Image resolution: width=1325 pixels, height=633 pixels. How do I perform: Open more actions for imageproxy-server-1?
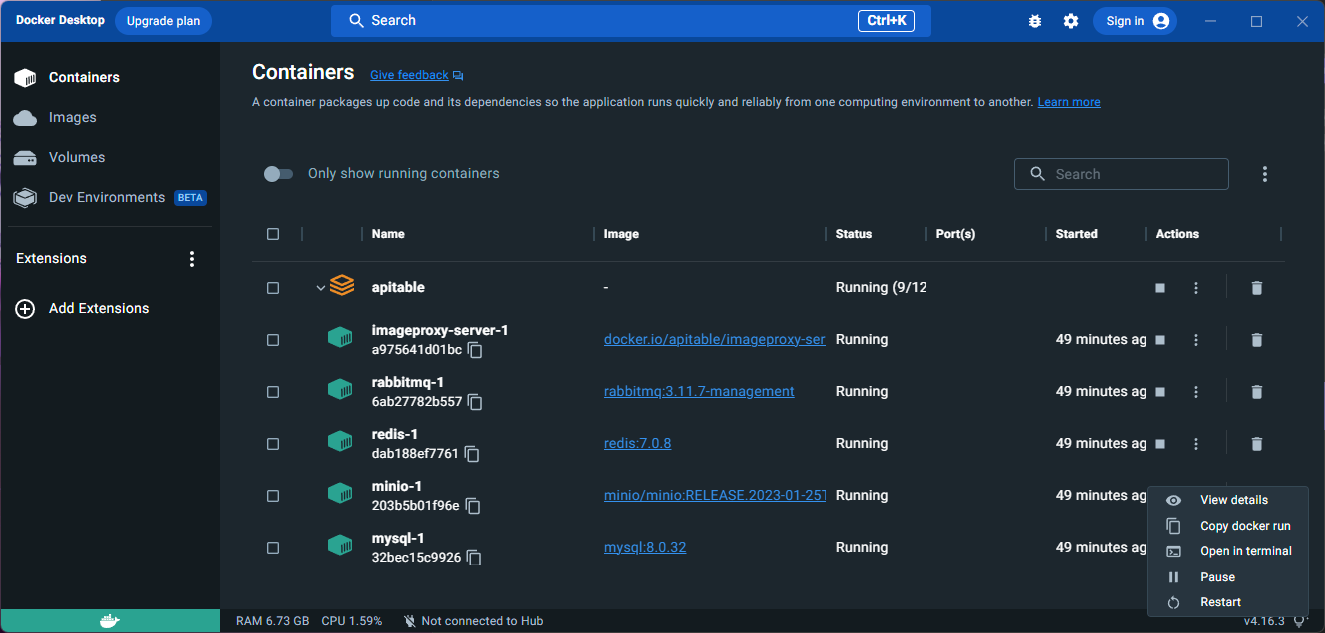(1196, 340)
